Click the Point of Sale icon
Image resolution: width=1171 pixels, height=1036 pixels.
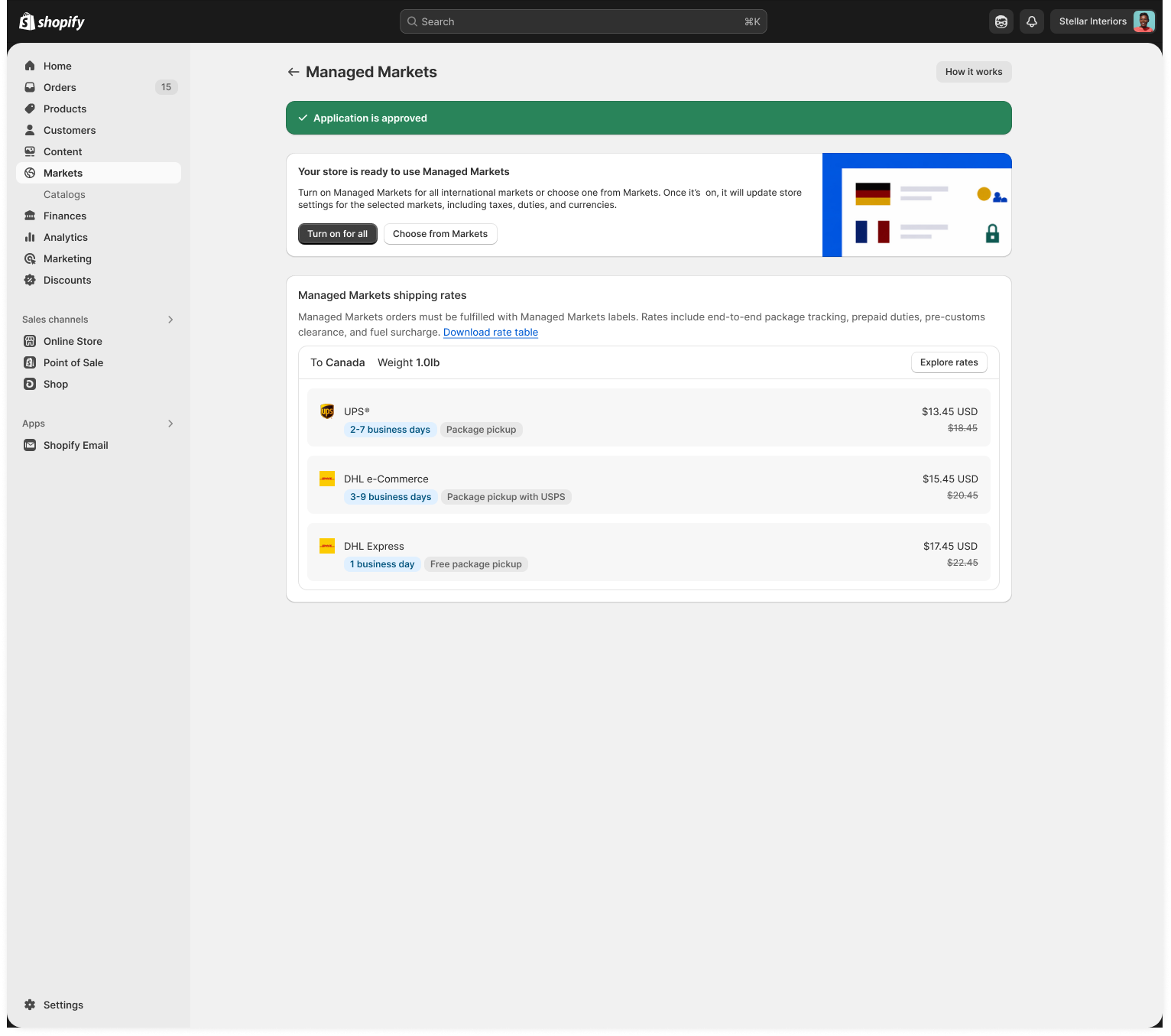click(x=30, y=362)
